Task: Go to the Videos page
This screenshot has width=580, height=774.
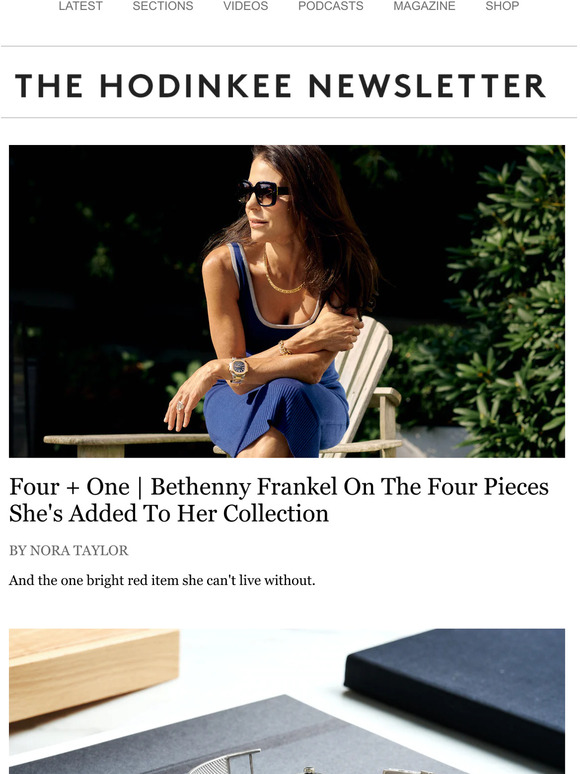Action: 245,6
